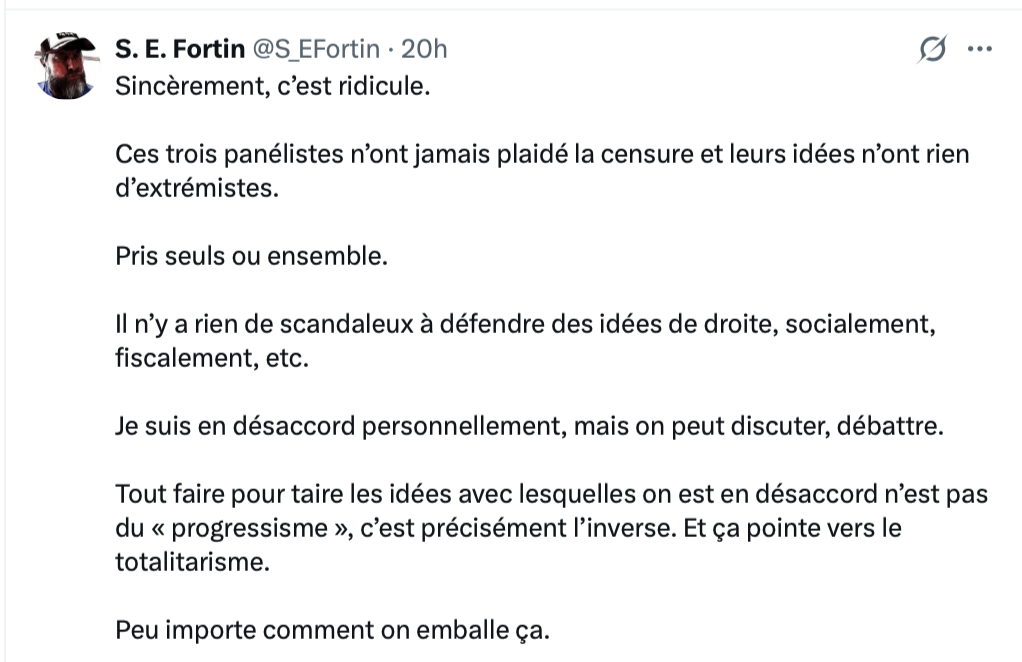Open the post via the 20h timestamp
Screen dimensions: 1022x662
[424, 49]
